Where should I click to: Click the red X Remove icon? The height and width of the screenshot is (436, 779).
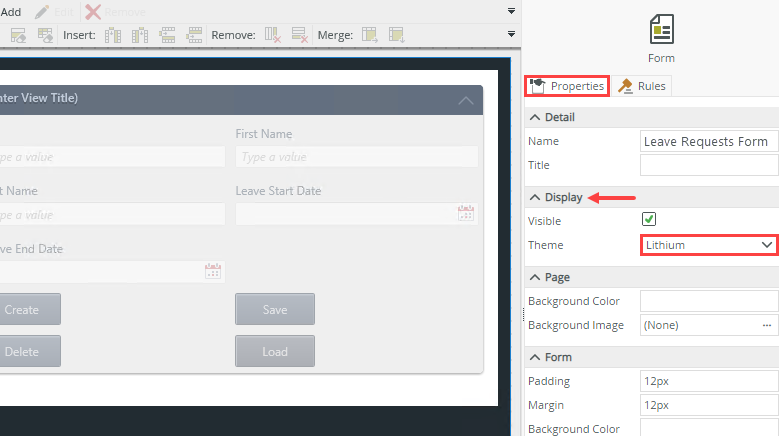pyautogui.click(x=93, y=12)
